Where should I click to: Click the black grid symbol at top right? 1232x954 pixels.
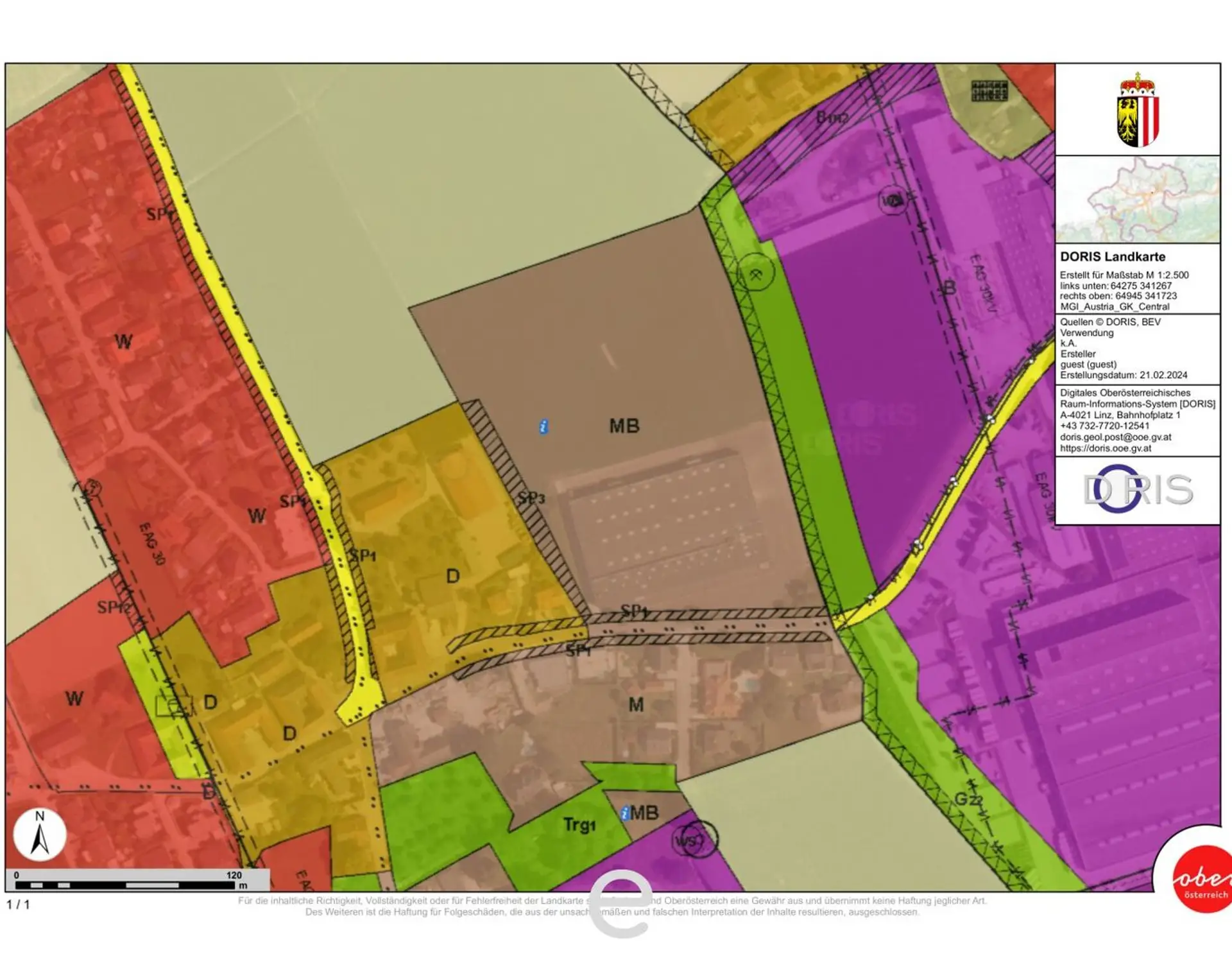989,91
